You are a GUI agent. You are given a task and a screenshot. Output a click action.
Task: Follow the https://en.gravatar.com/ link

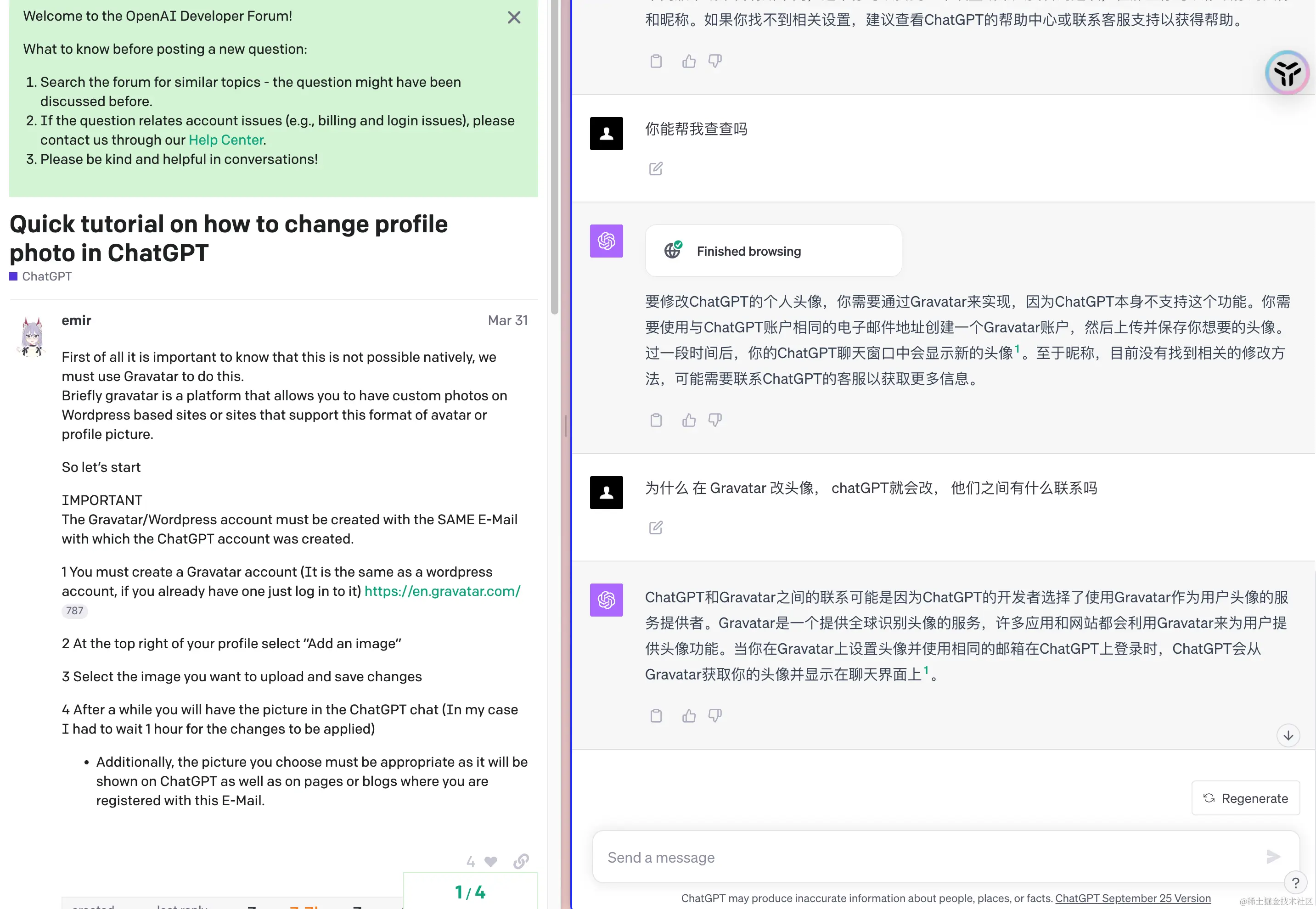click(442, 591)
